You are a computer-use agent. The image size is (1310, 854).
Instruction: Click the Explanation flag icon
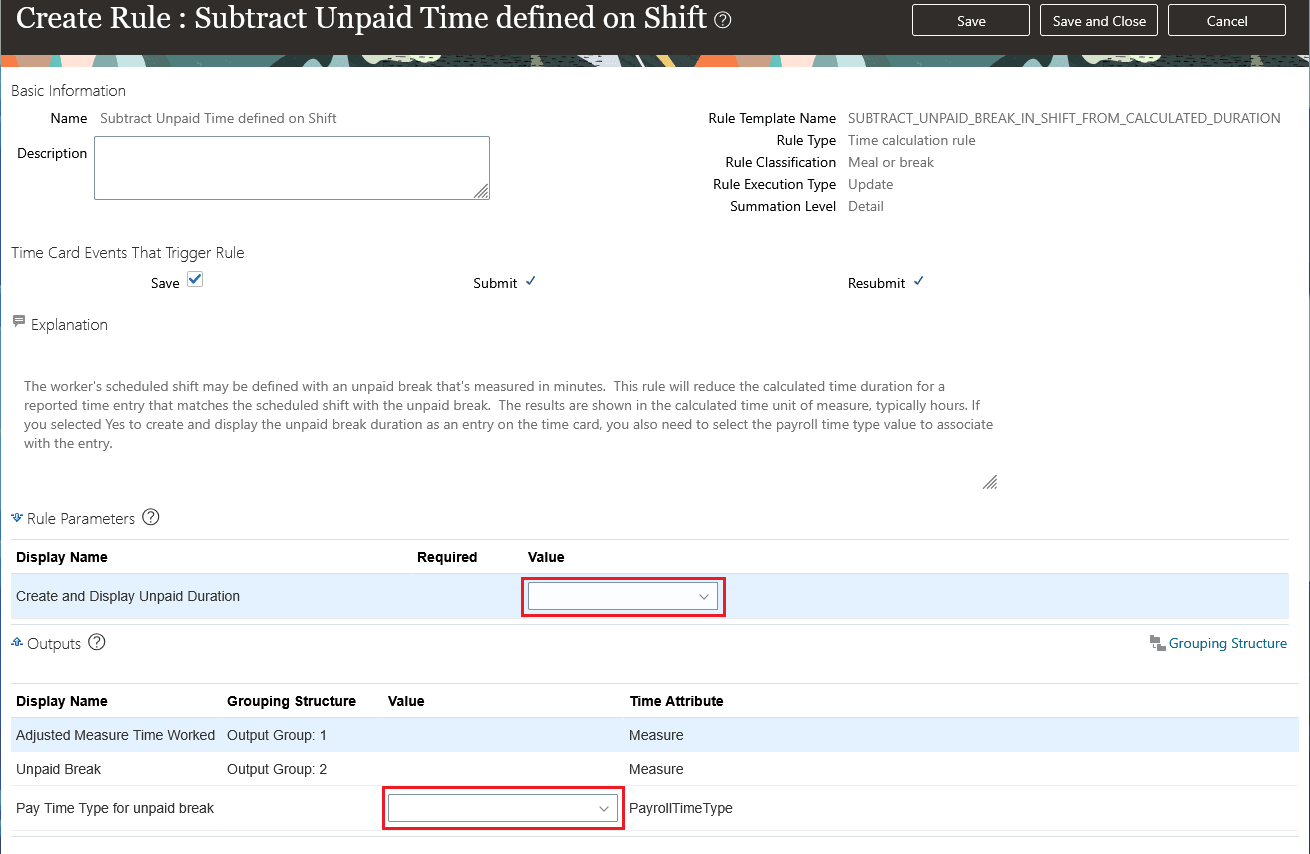(17, 322)
